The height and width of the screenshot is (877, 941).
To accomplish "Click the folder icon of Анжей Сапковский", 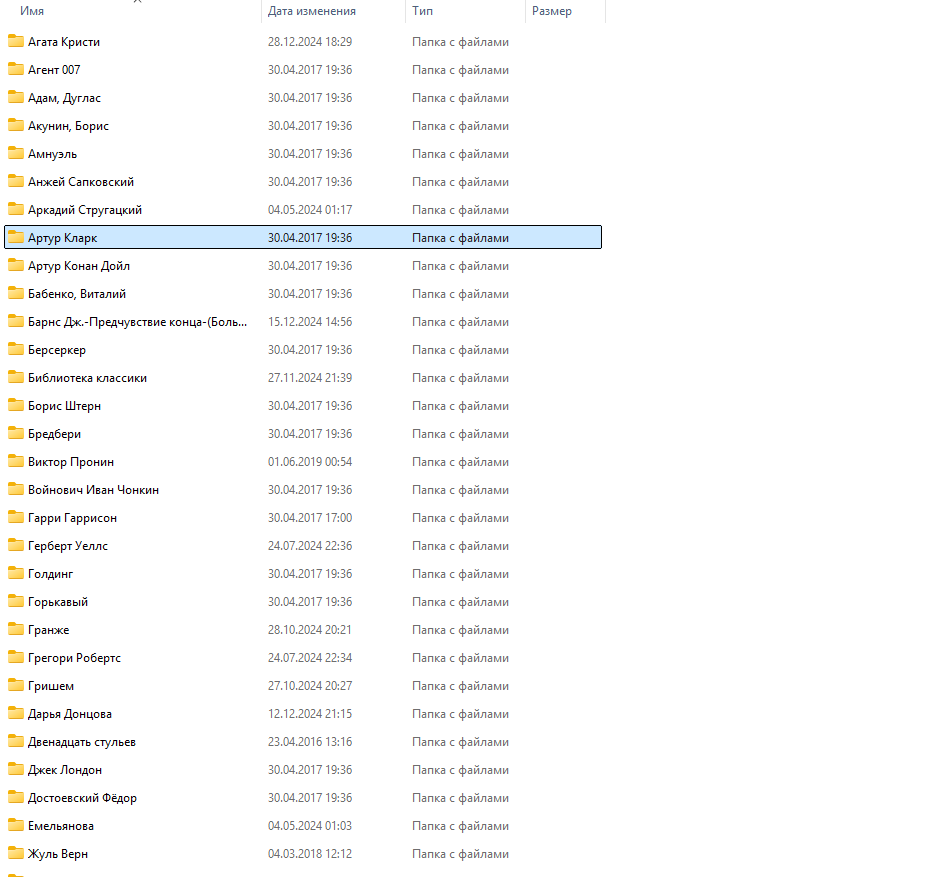I will pos(16,181).
